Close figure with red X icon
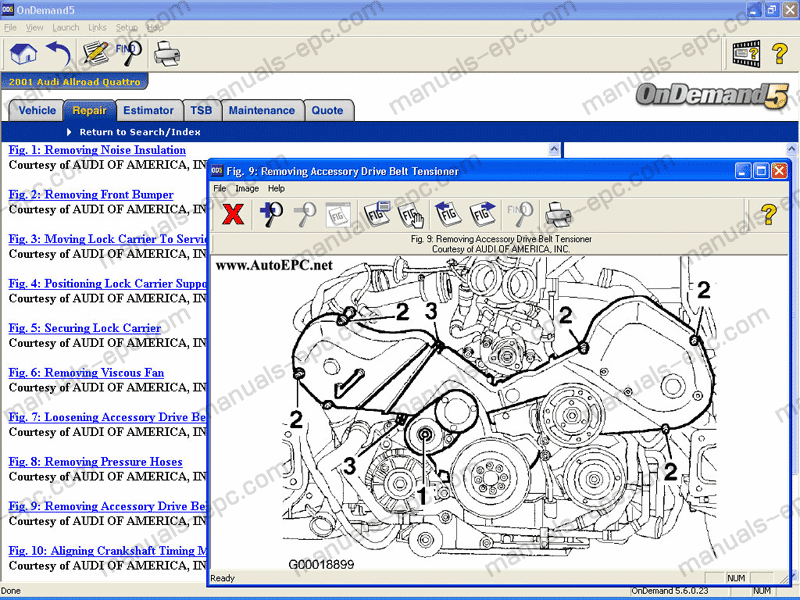Screen dimensions: 800x600 [233, 214]
